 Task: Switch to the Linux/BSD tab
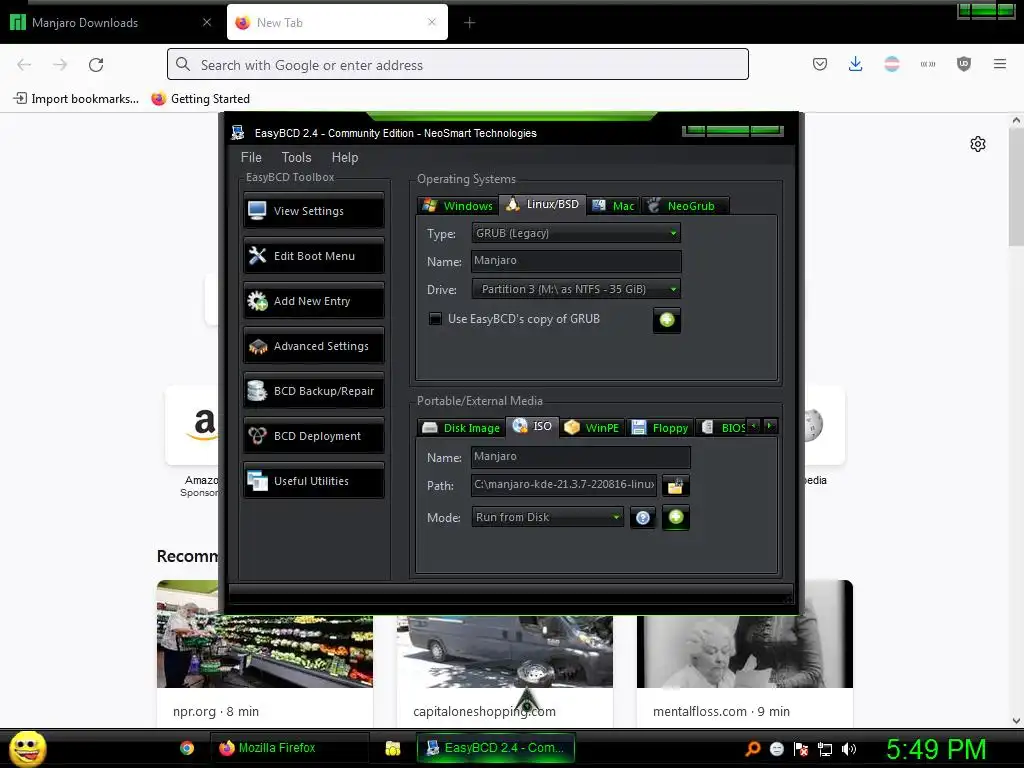(543, 204)
